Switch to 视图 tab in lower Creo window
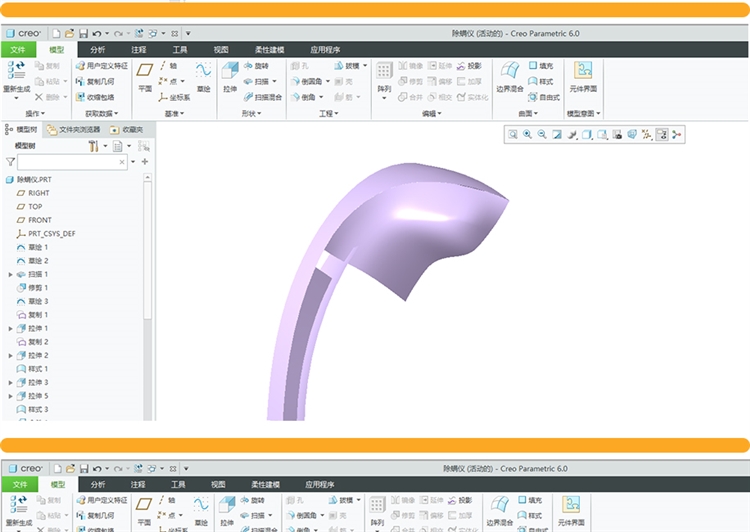Image resolution: width=750 pixels, height=532 pixels. tap(218, 485)
